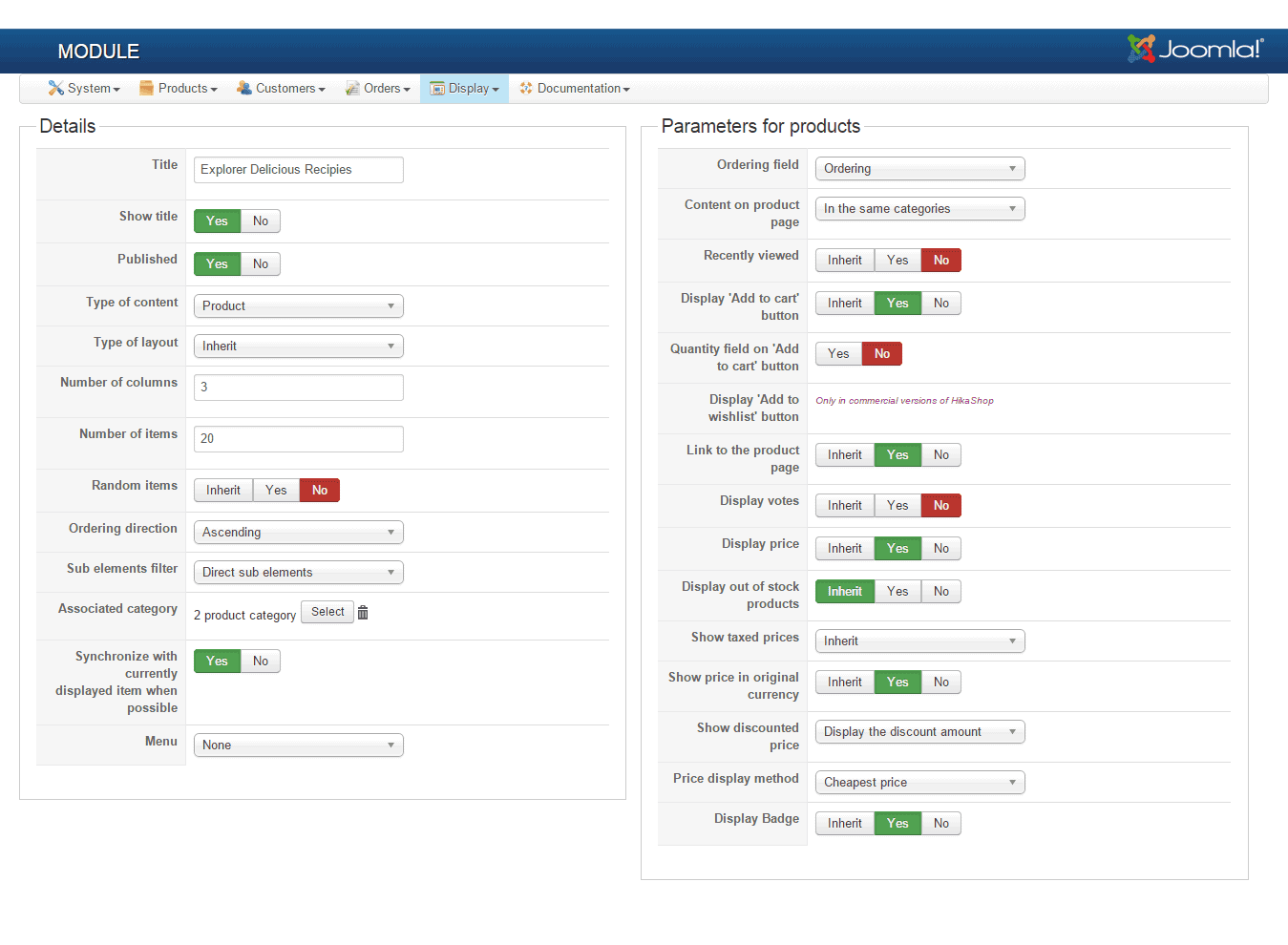Set Published to No
This screenshot has width=1288, height=945.
click(x=260, y=263)
